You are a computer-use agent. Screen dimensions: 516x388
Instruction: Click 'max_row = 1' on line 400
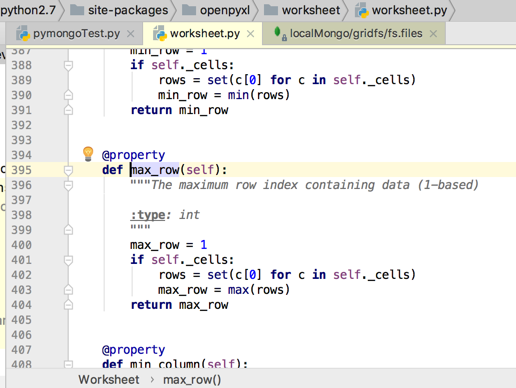tap(168, 245)
